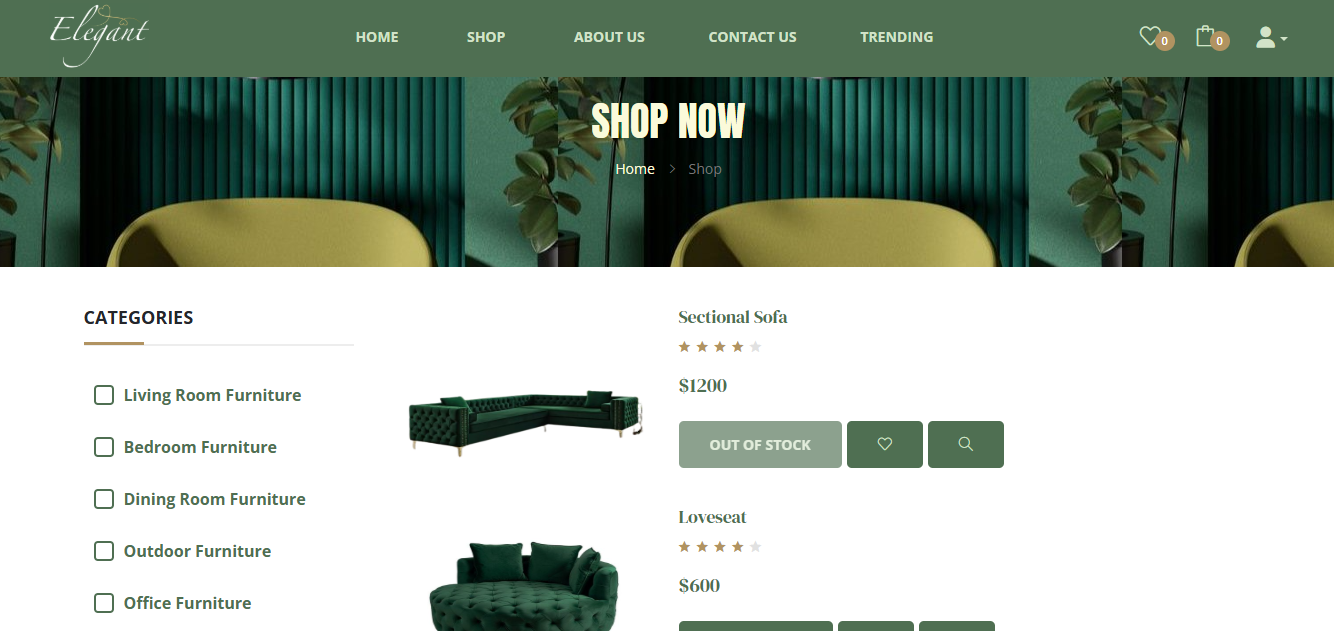Add Sectional Sofa to wishlist
This screenshot has width=1334, height=631.
click(885, 444)
